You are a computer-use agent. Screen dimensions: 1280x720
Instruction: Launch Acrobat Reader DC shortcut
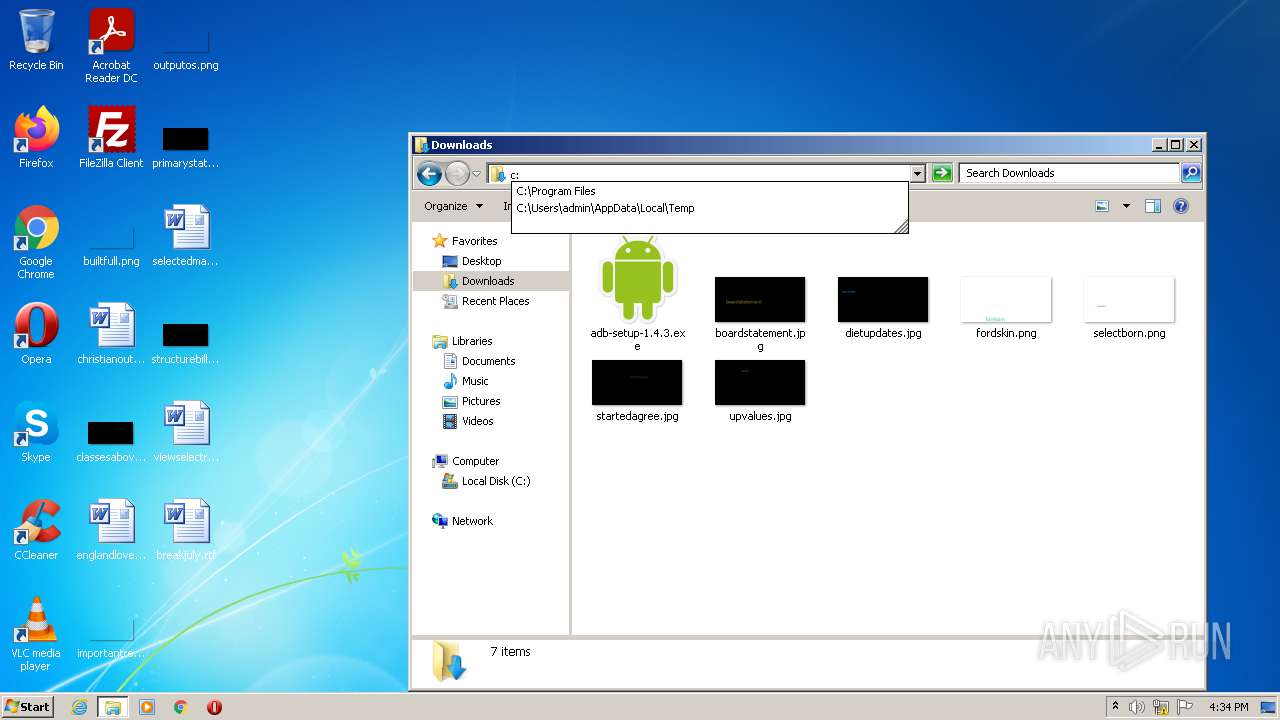pyautogui.click(x=111, y=46)
